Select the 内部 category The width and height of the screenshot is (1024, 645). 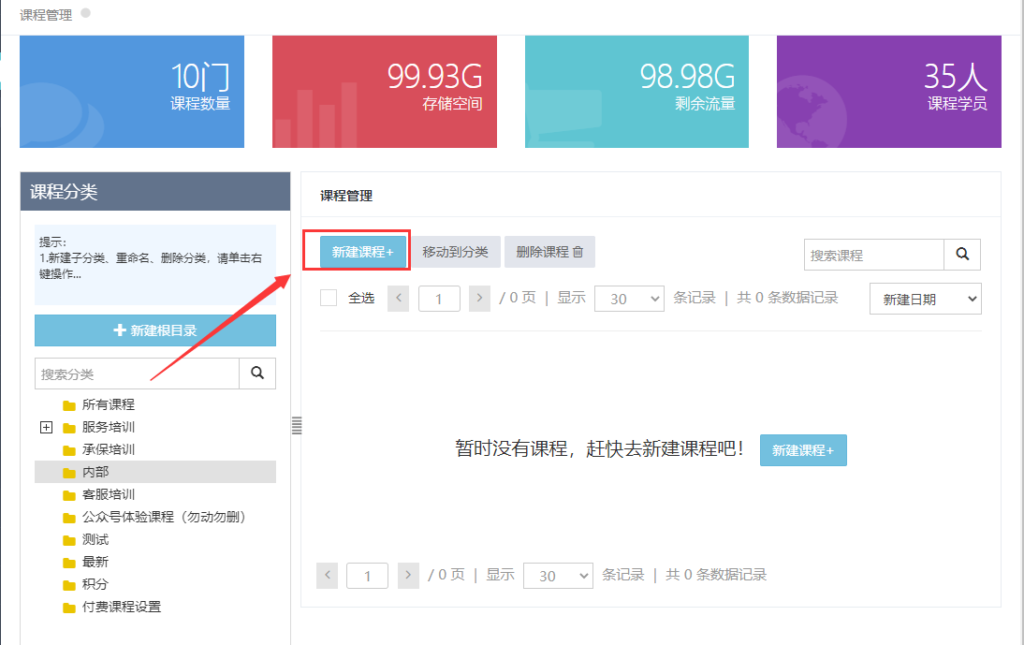click(x=95, y=472)
